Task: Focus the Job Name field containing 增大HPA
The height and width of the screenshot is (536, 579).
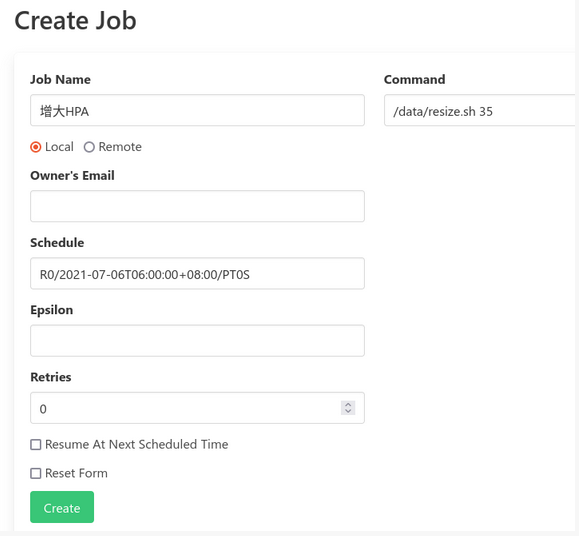Action: [x=197, y=110]
